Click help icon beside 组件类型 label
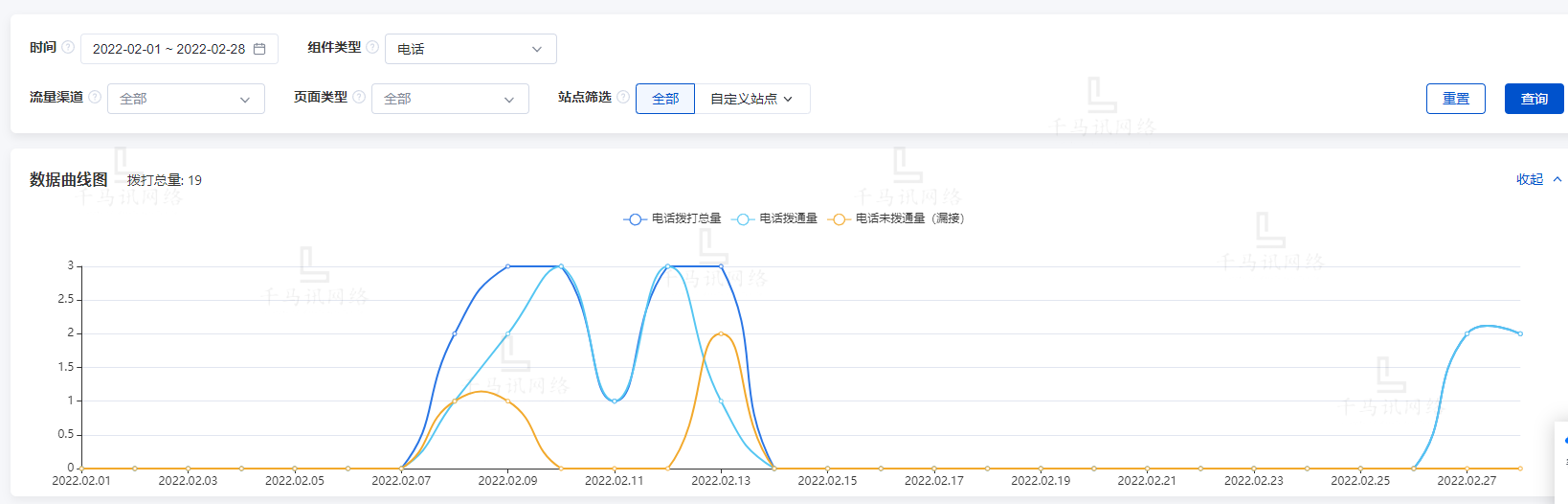1568x504 pixels. tap(372, 47)
